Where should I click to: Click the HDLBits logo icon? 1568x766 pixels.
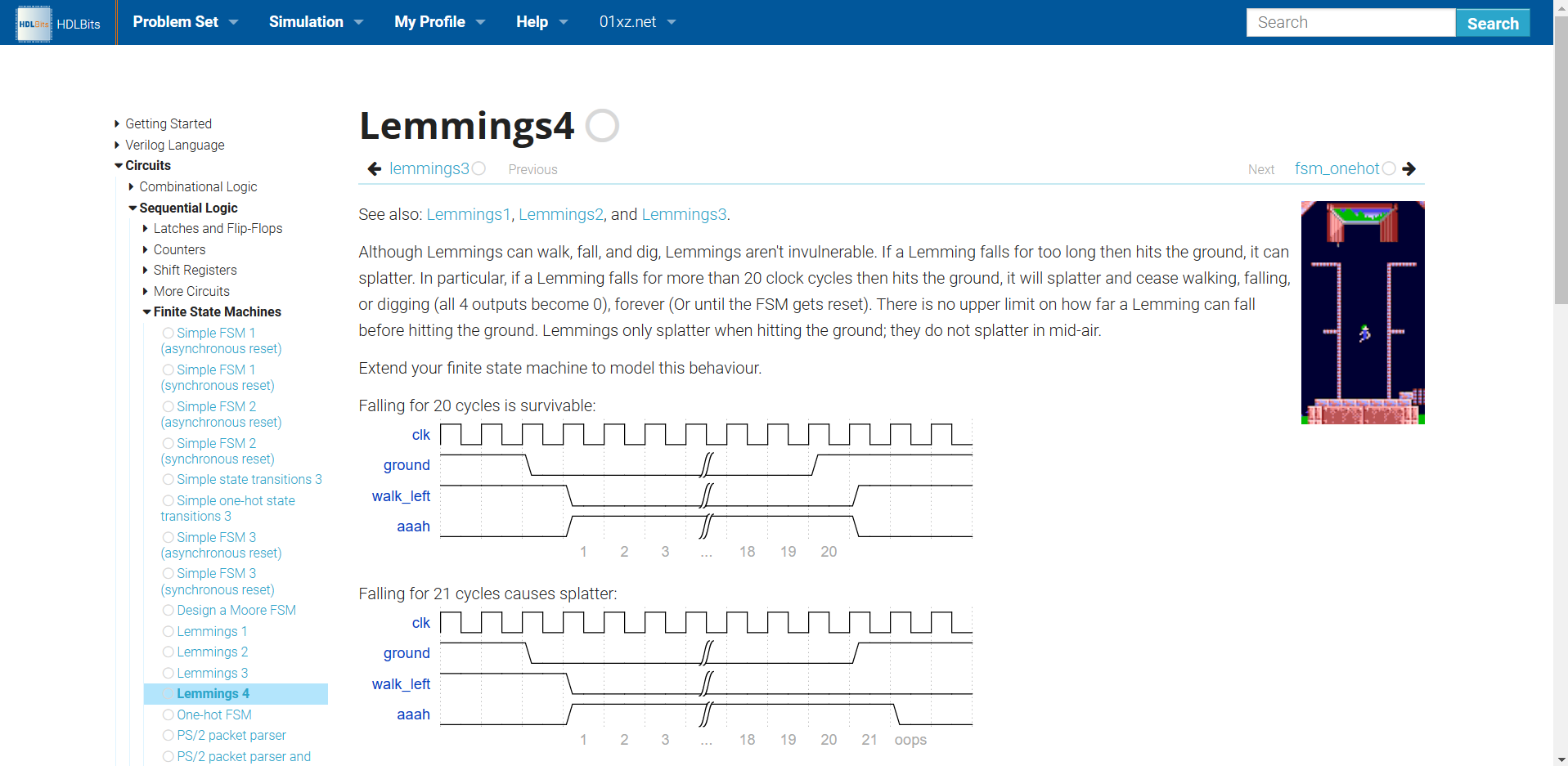pos(34,23)
